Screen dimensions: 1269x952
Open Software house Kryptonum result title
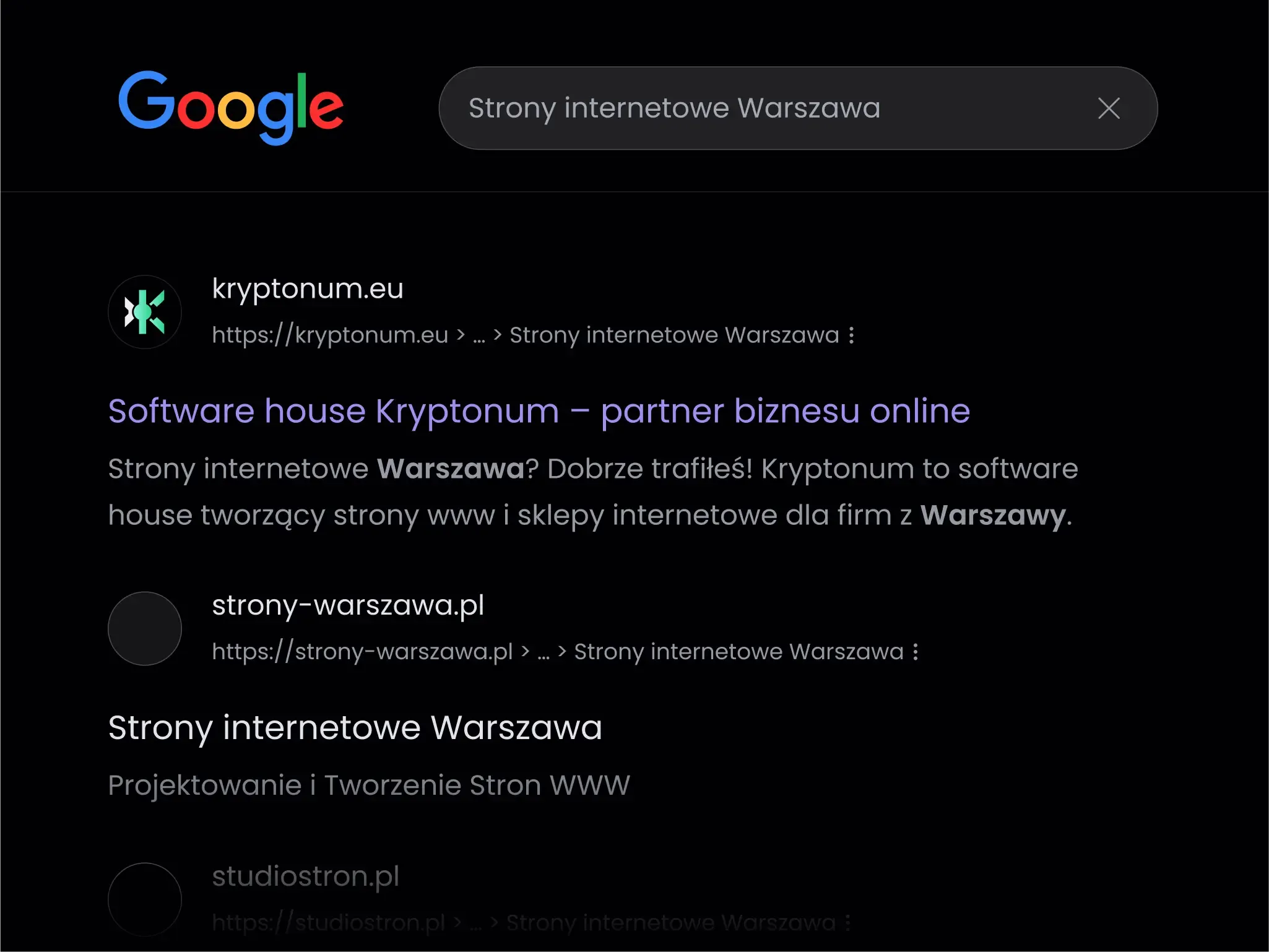click(539, 411)
